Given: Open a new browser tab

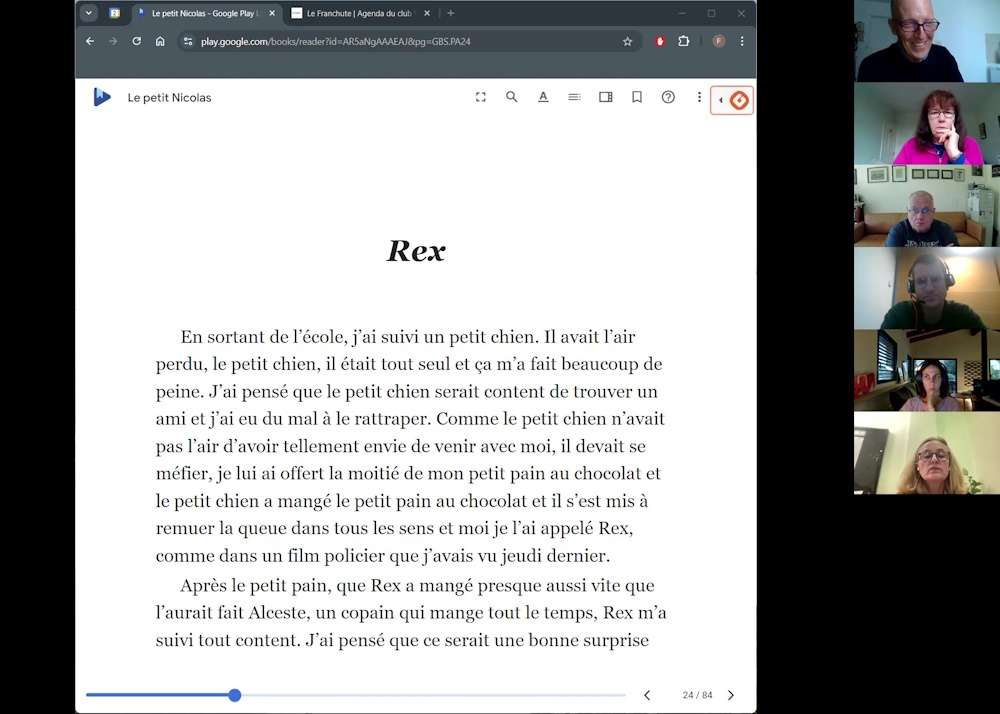Looking at the screenshot, I should (450, 13).
